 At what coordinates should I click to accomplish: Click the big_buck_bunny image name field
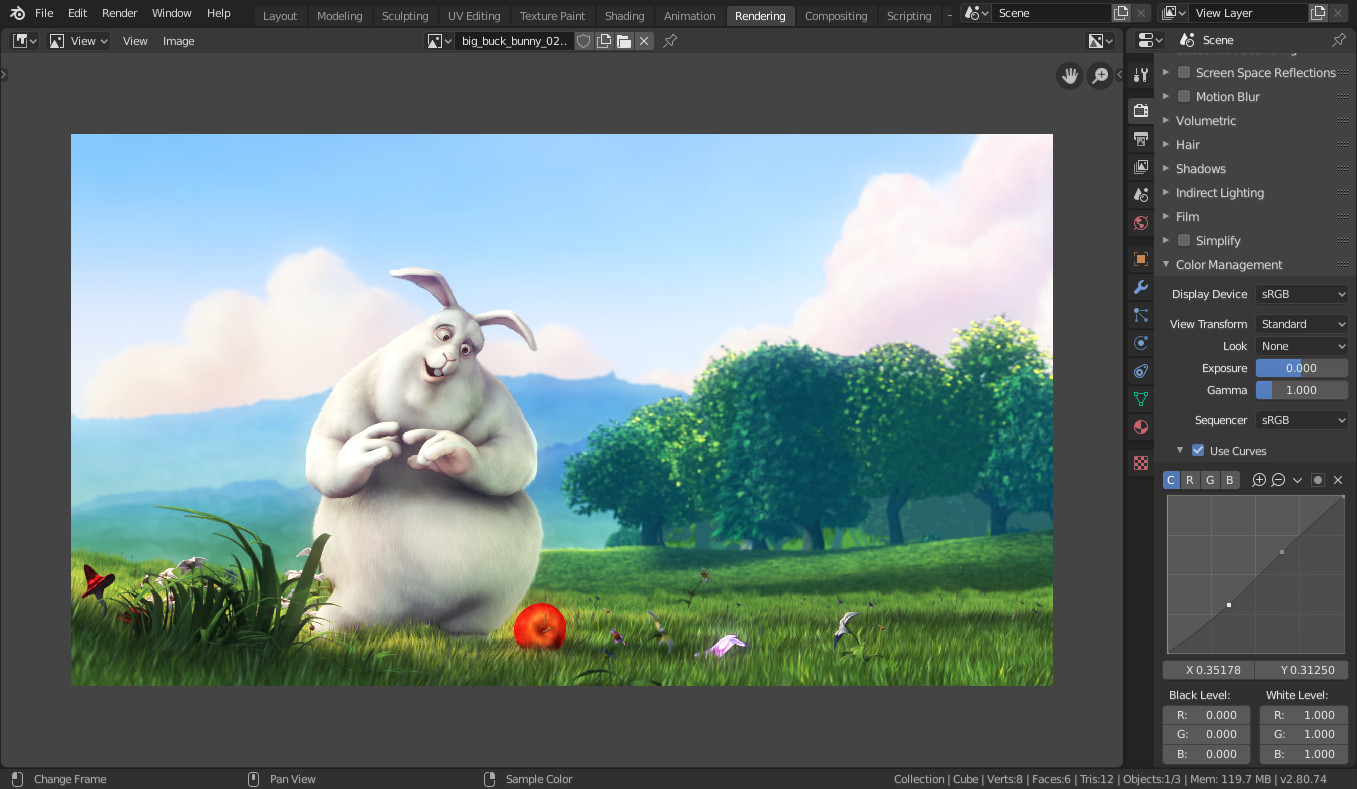[x=513, y=41]
